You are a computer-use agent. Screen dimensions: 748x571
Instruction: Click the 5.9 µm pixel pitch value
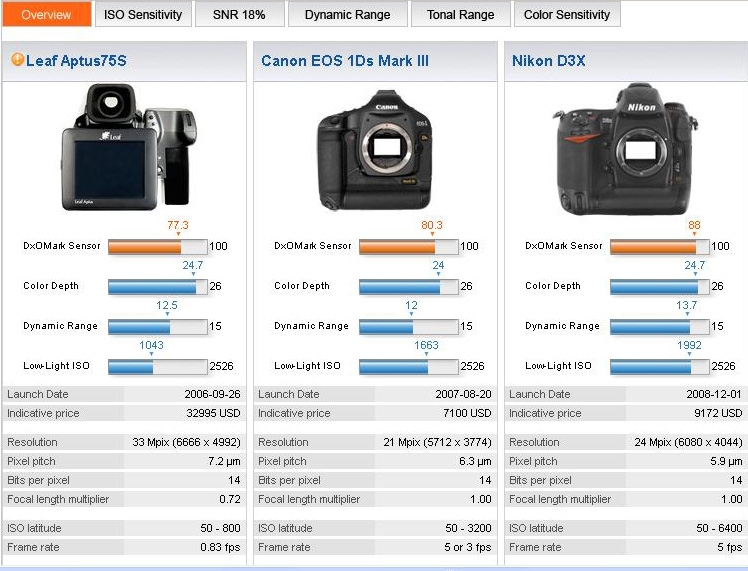pos(726,461)
